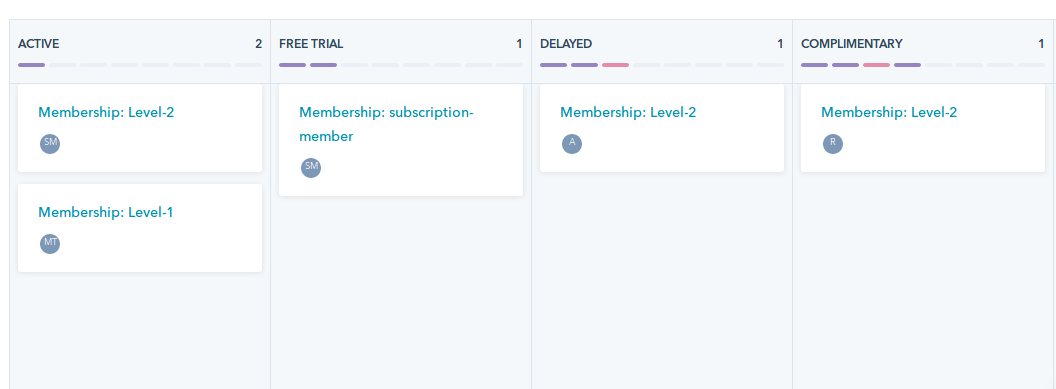
Task: Click the R avatar in the Complimentary column
Action: [x=833, y=144]
